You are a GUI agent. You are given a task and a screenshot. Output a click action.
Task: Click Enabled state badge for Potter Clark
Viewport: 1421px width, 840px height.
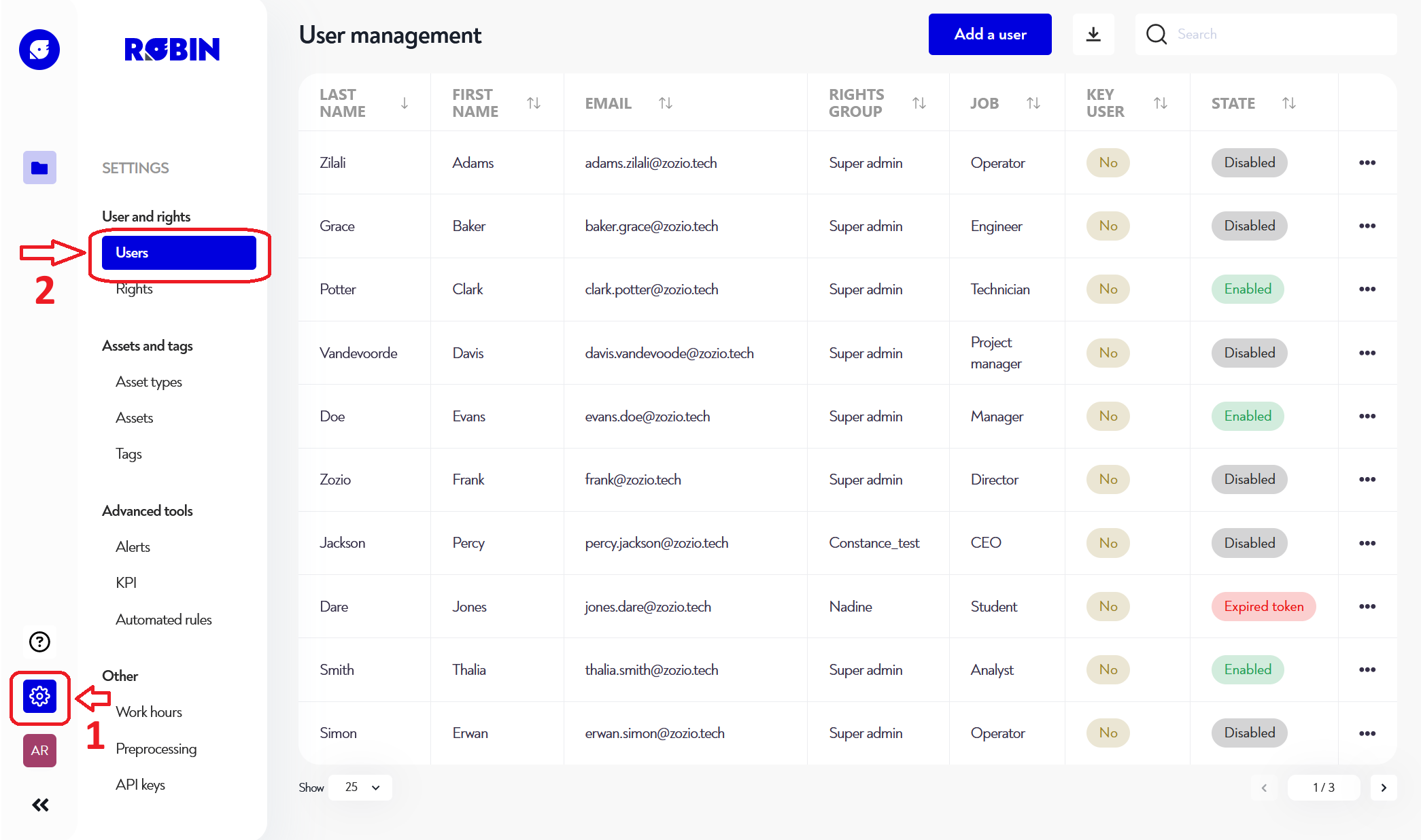tap(1248, 289)
